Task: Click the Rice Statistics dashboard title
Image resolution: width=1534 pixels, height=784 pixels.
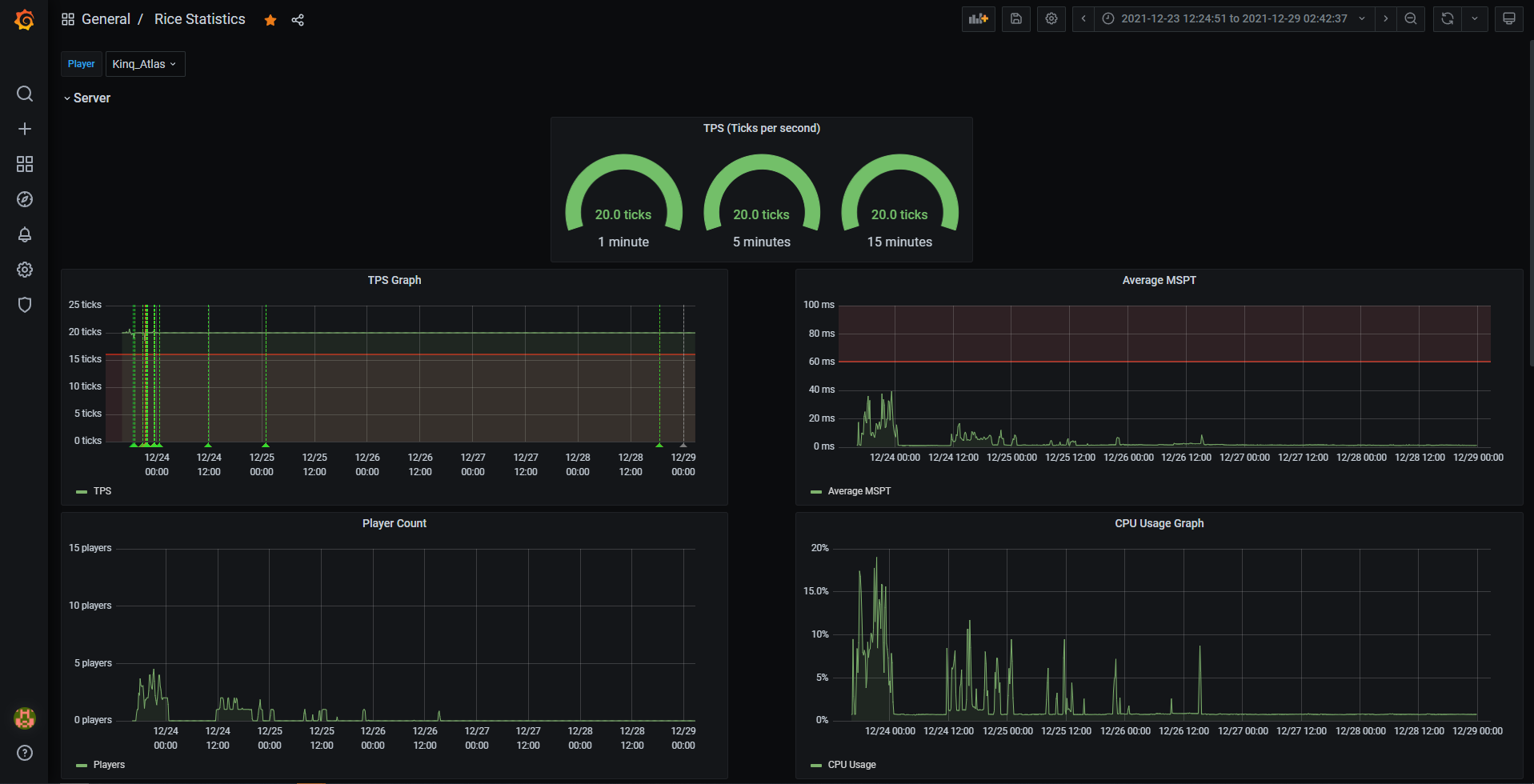Action: pos(200,19)
